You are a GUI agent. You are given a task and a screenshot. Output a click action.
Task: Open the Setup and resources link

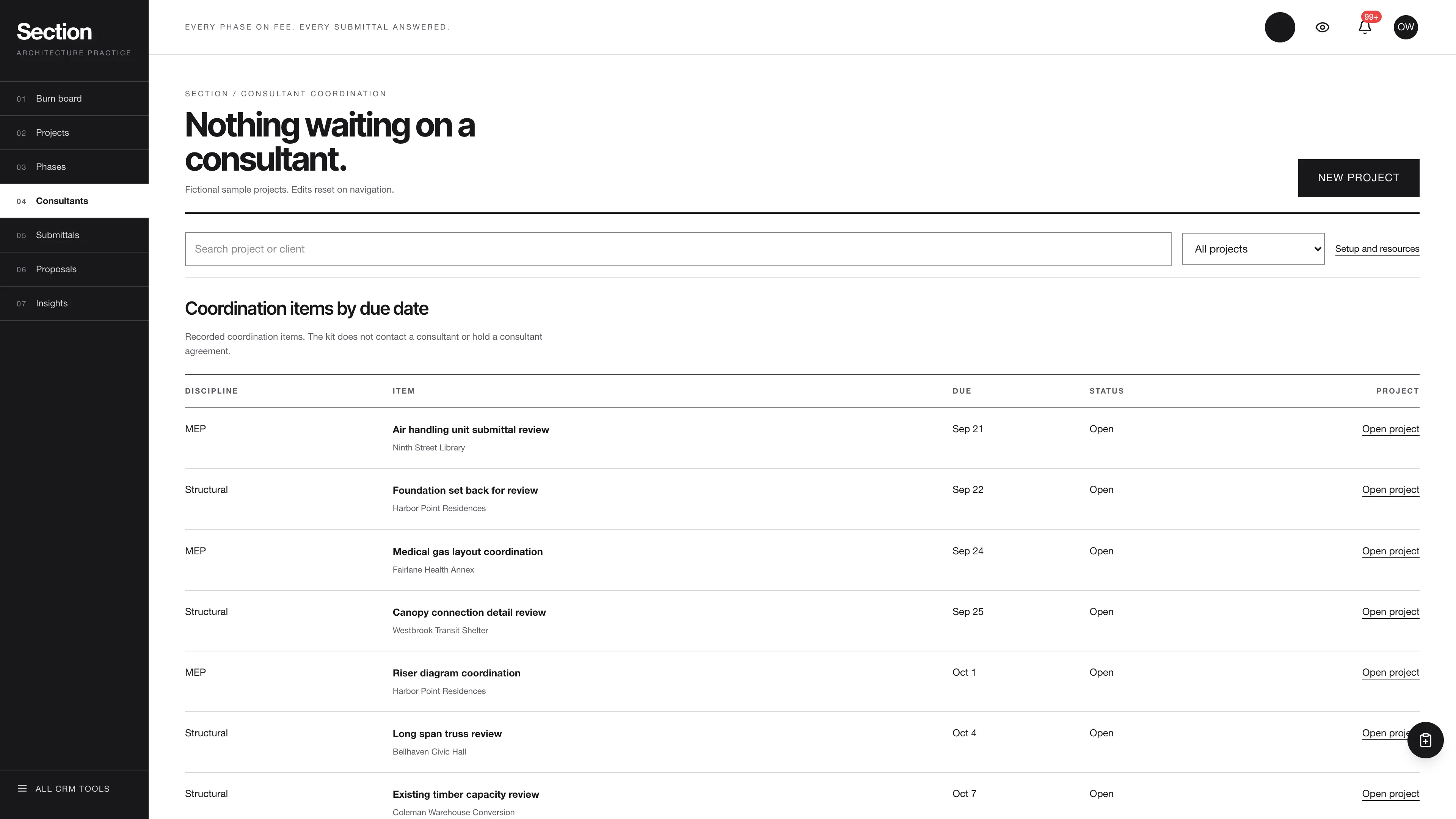click(1377, 249)
